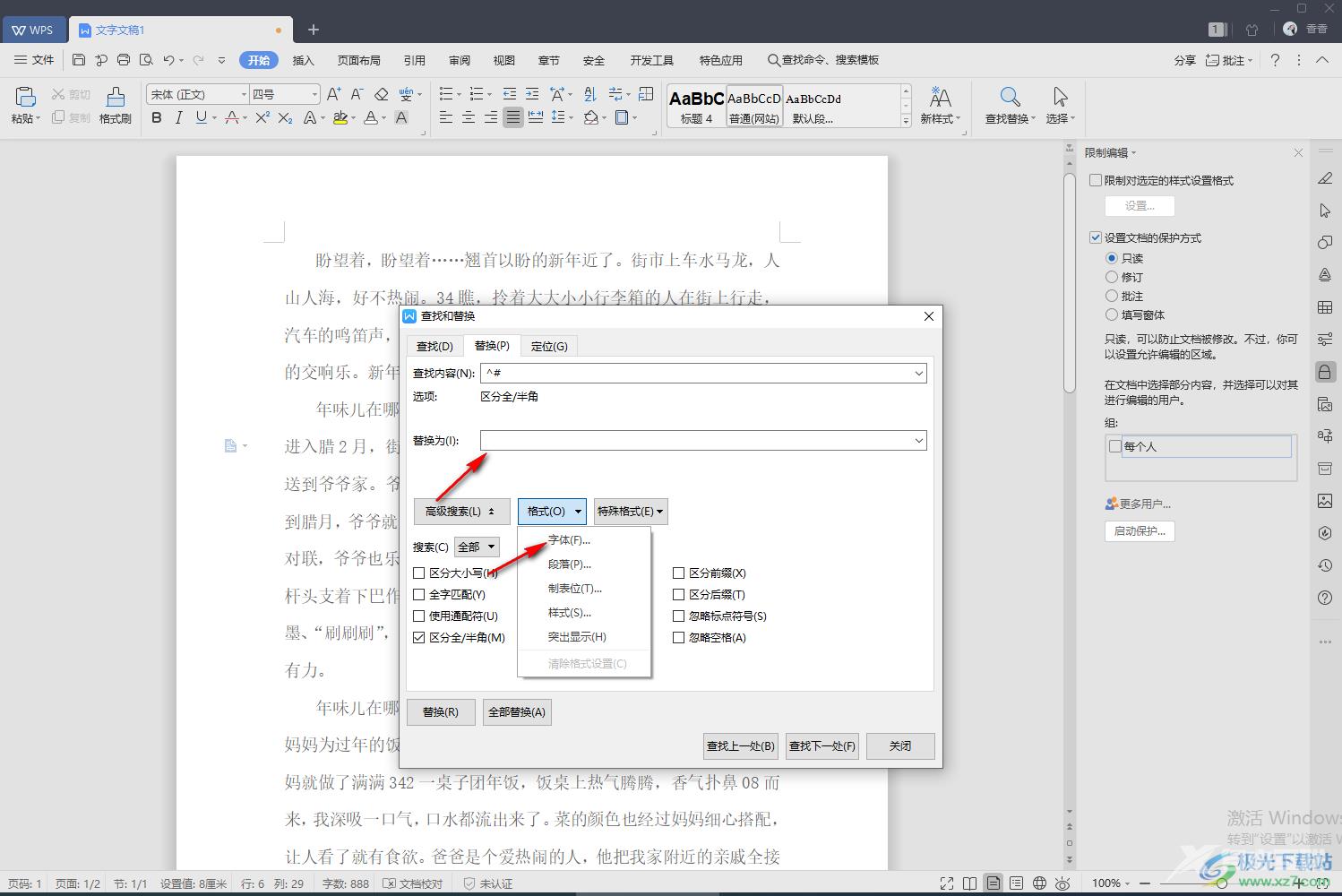Click the Help question mark icon in sidebar
This screenshot has width=1342, height=896.
[1325, 598]
